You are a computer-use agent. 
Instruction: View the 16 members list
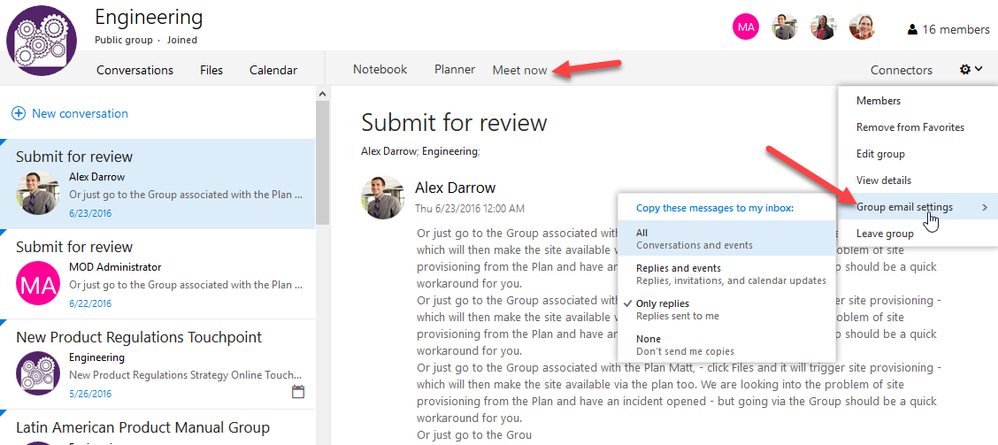955,29
